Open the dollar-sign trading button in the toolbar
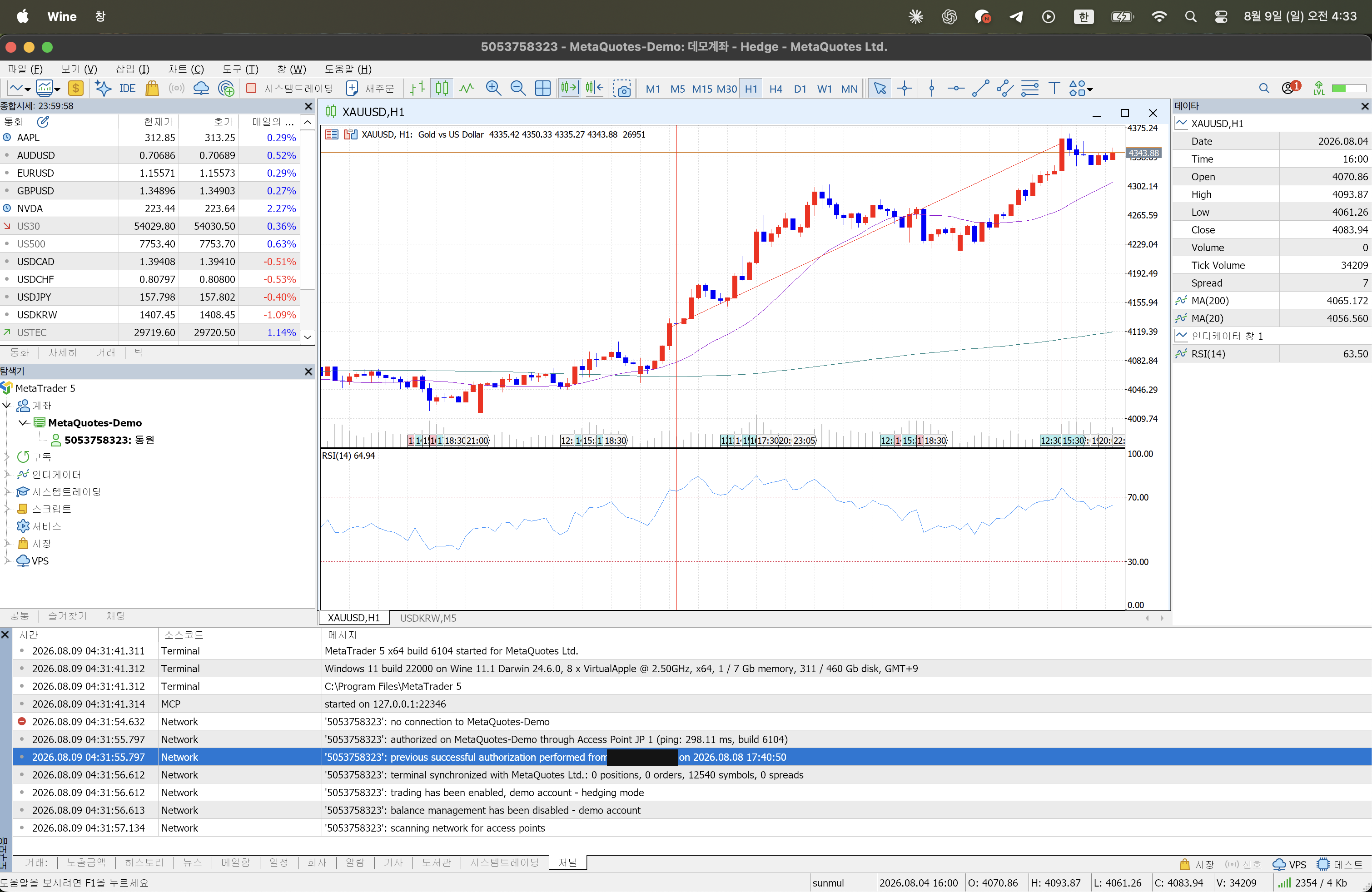Screen dimensions: 1372x892 click(75, 88)
